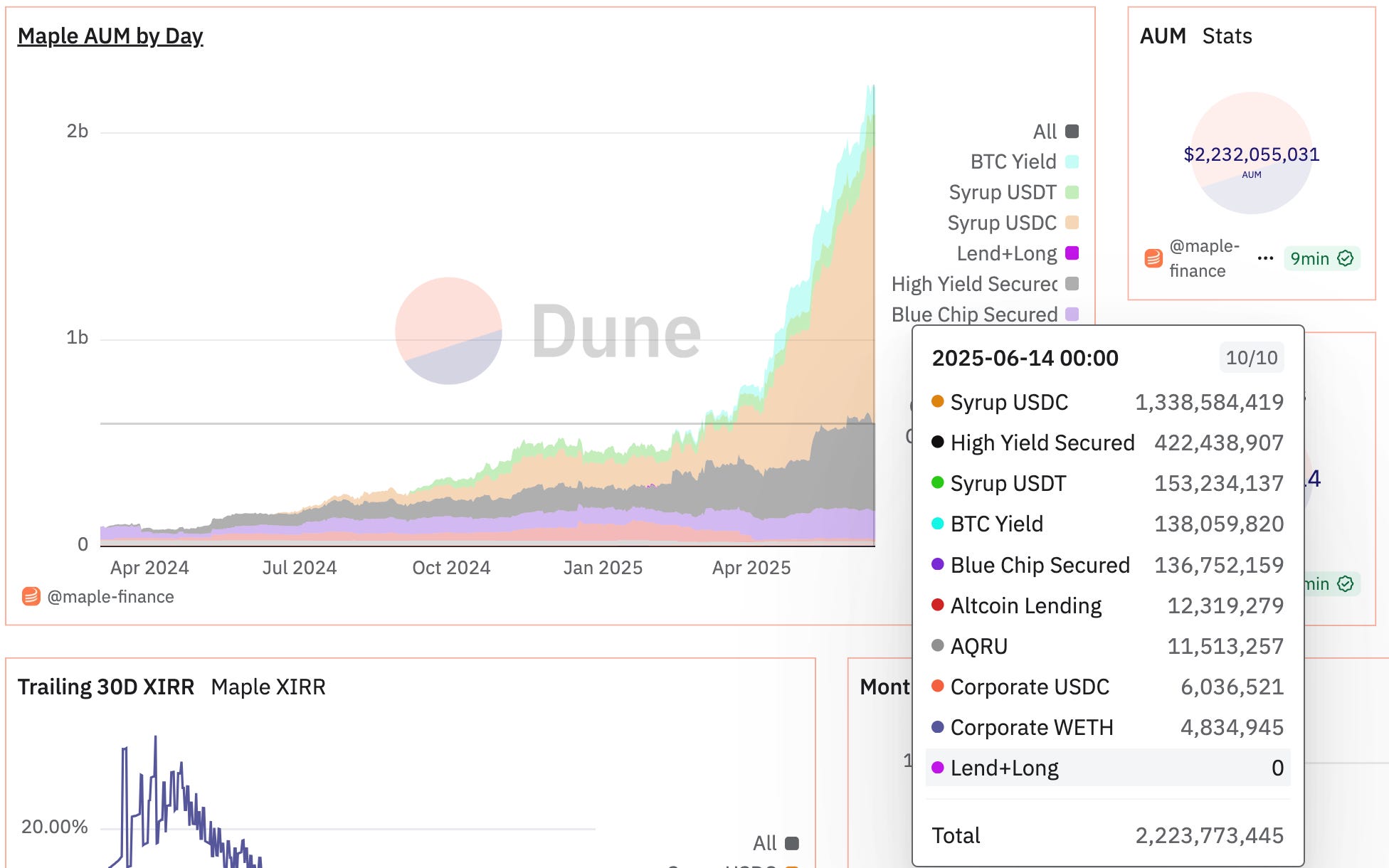1389x868 pixels.
Task: Click AQRU row in tooltip
Action: point(1107,647)
